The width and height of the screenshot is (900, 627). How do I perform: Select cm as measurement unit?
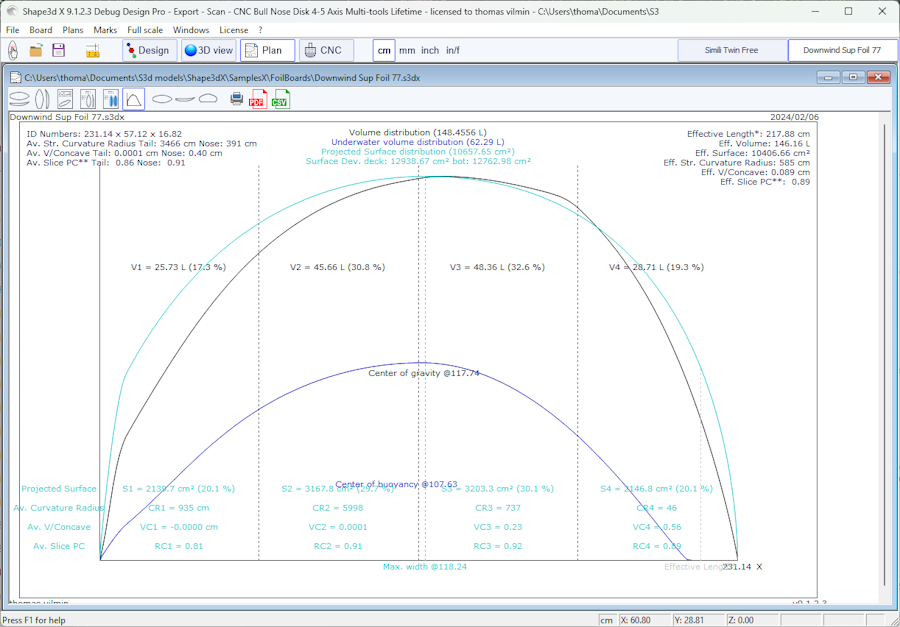point(384,50)
